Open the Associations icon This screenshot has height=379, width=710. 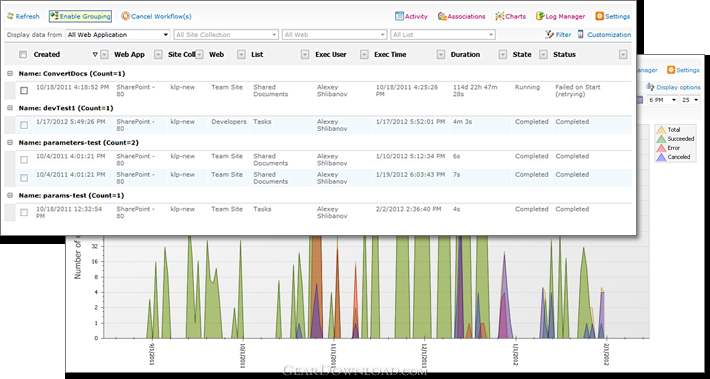tap(442, 16)
